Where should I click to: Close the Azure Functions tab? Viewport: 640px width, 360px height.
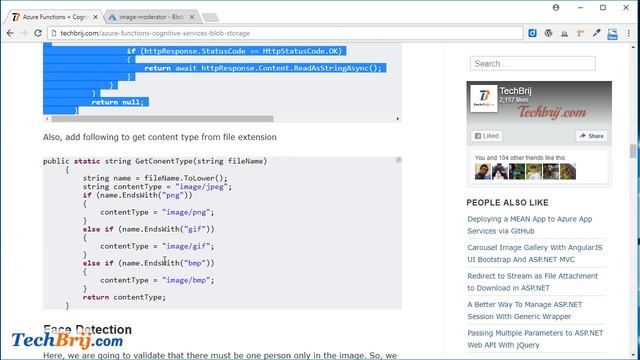click(x=95, y=17)
